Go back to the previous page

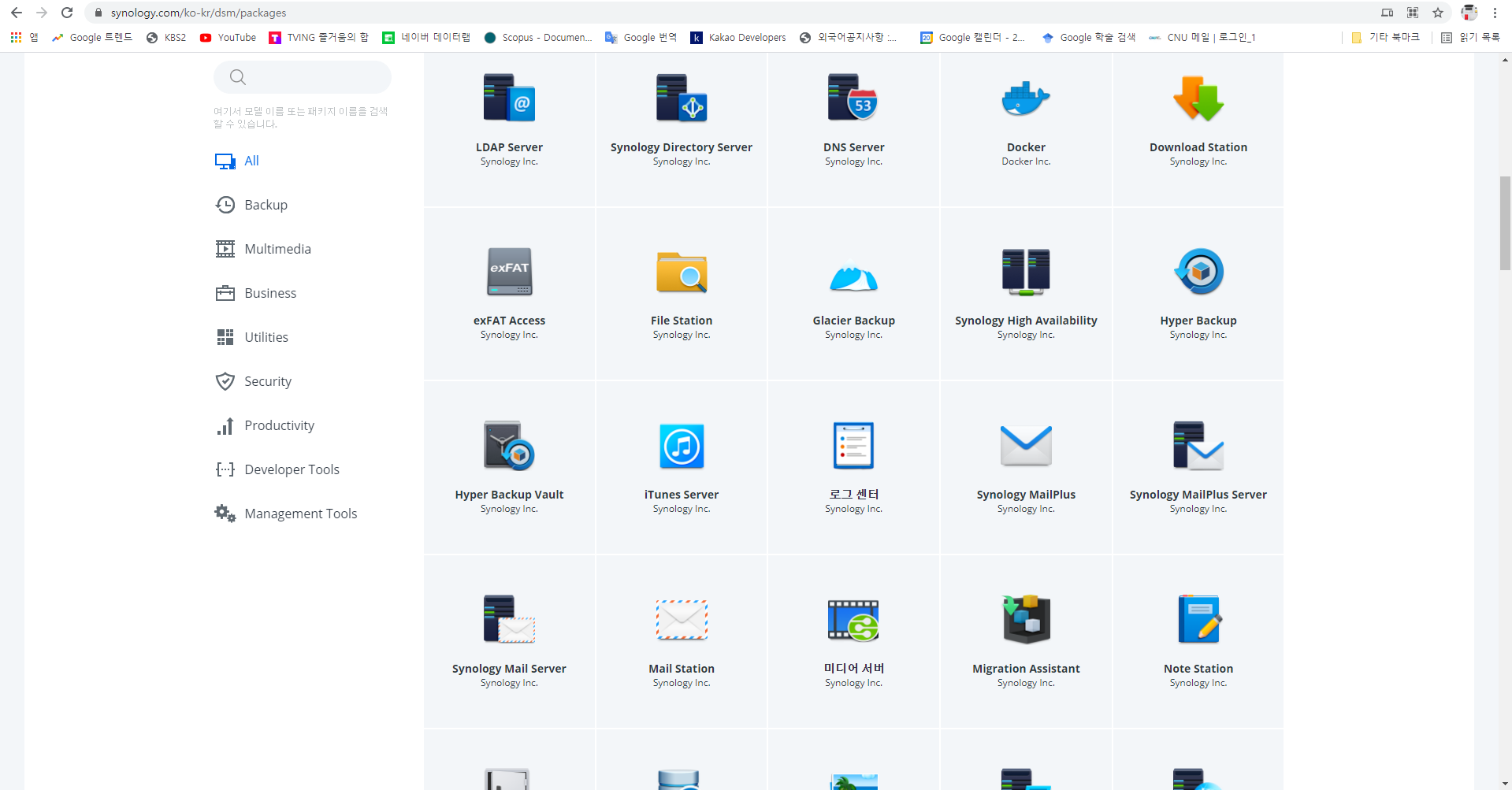17,13
